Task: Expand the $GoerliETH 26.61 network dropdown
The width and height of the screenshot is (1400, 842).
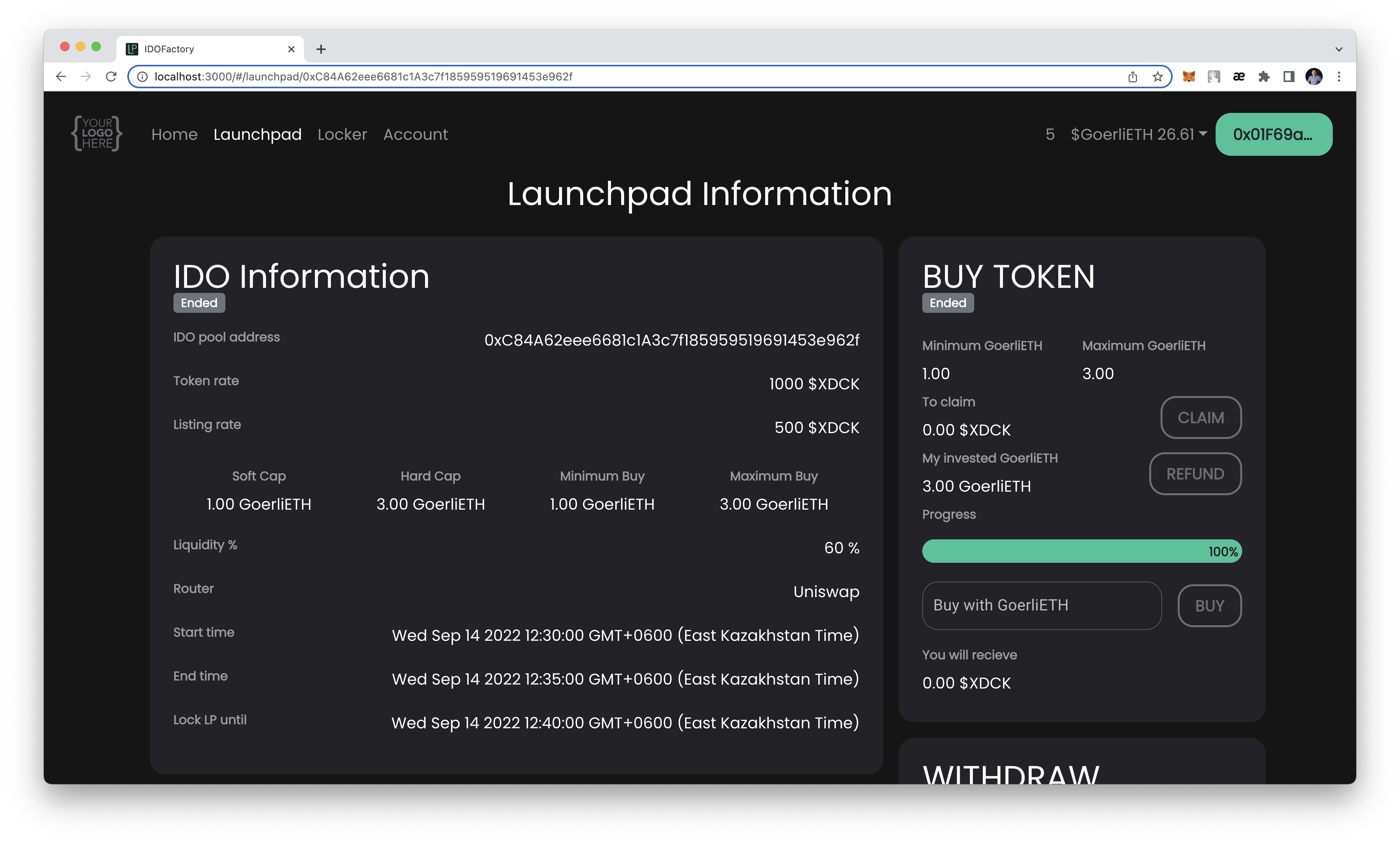Action: [x=1138, y=134]
